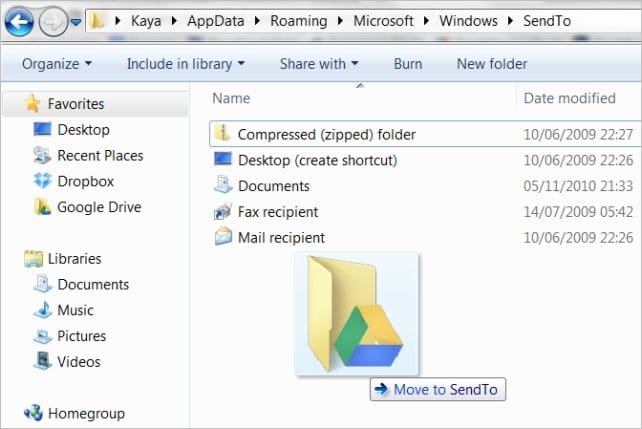The width and height of the screenshot is (642, 429).
Task: Select the Mail recipient envelope icon
Action: click(x=223, y=237)
